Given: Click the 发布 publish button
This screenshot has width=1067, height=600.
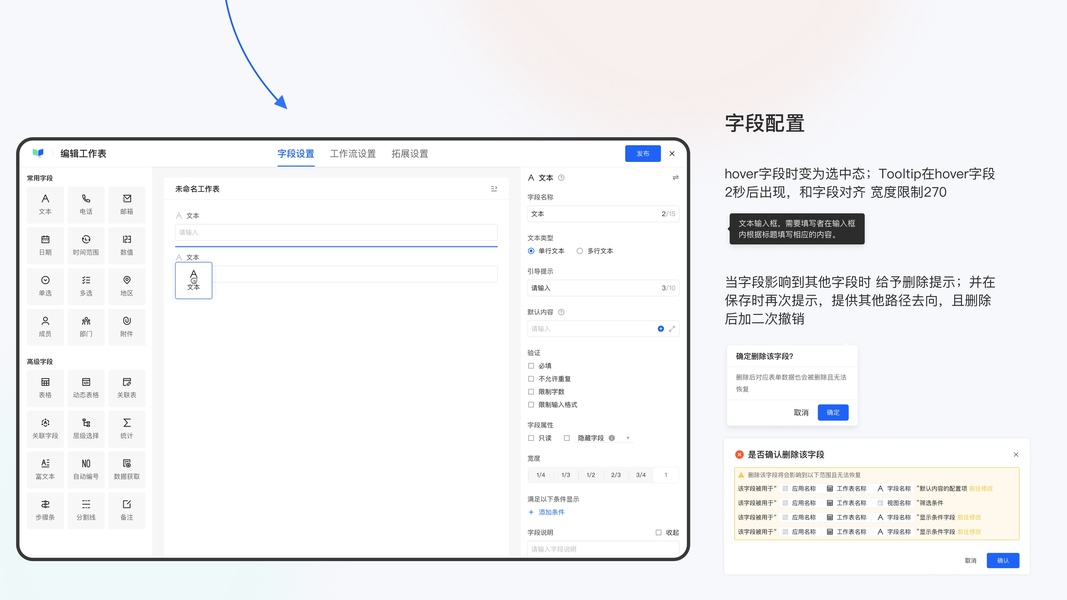Looking at the screenshot, I should [643, 154].
